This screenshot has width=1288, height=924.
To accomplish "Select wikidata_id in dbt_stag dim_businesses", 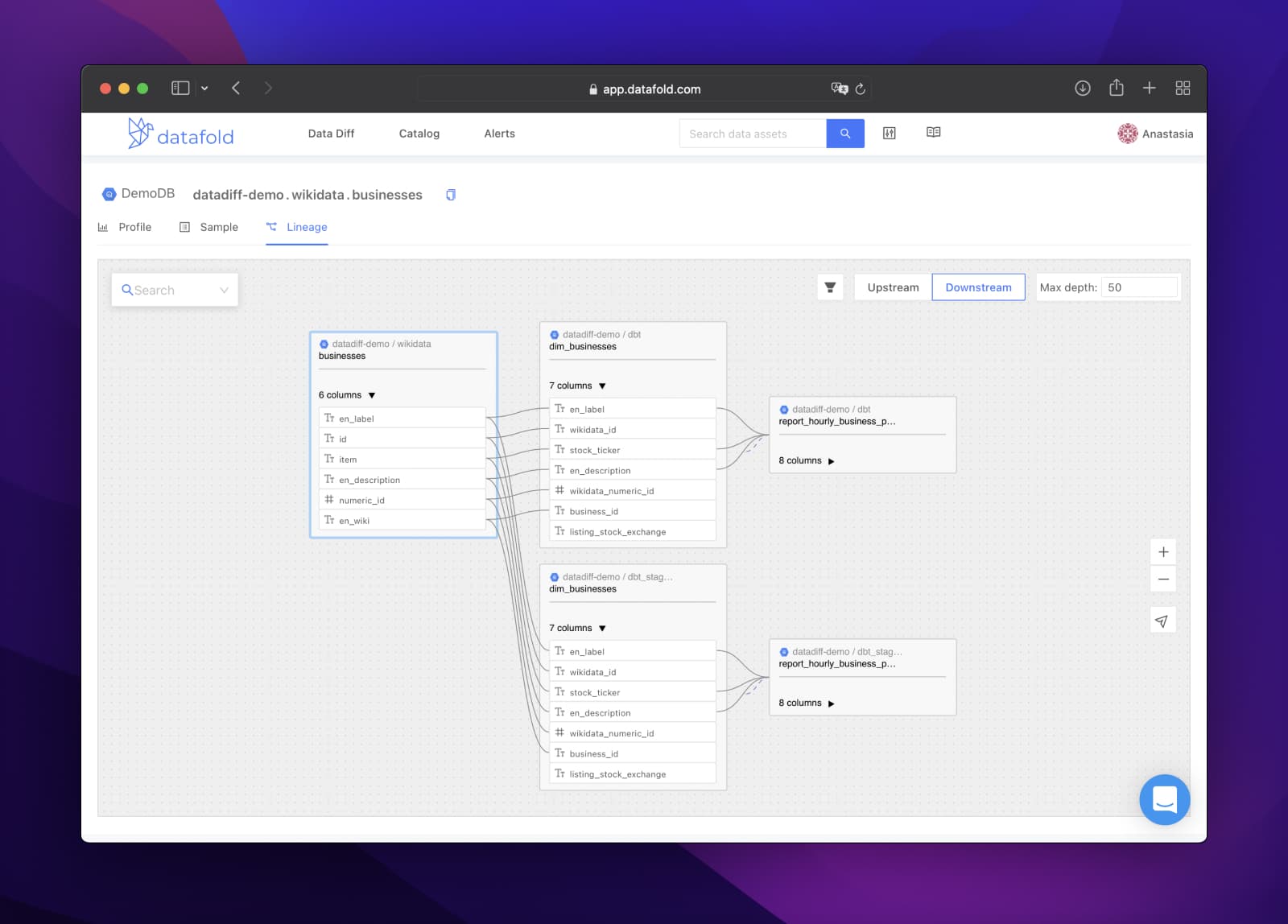I will (633, 672).
